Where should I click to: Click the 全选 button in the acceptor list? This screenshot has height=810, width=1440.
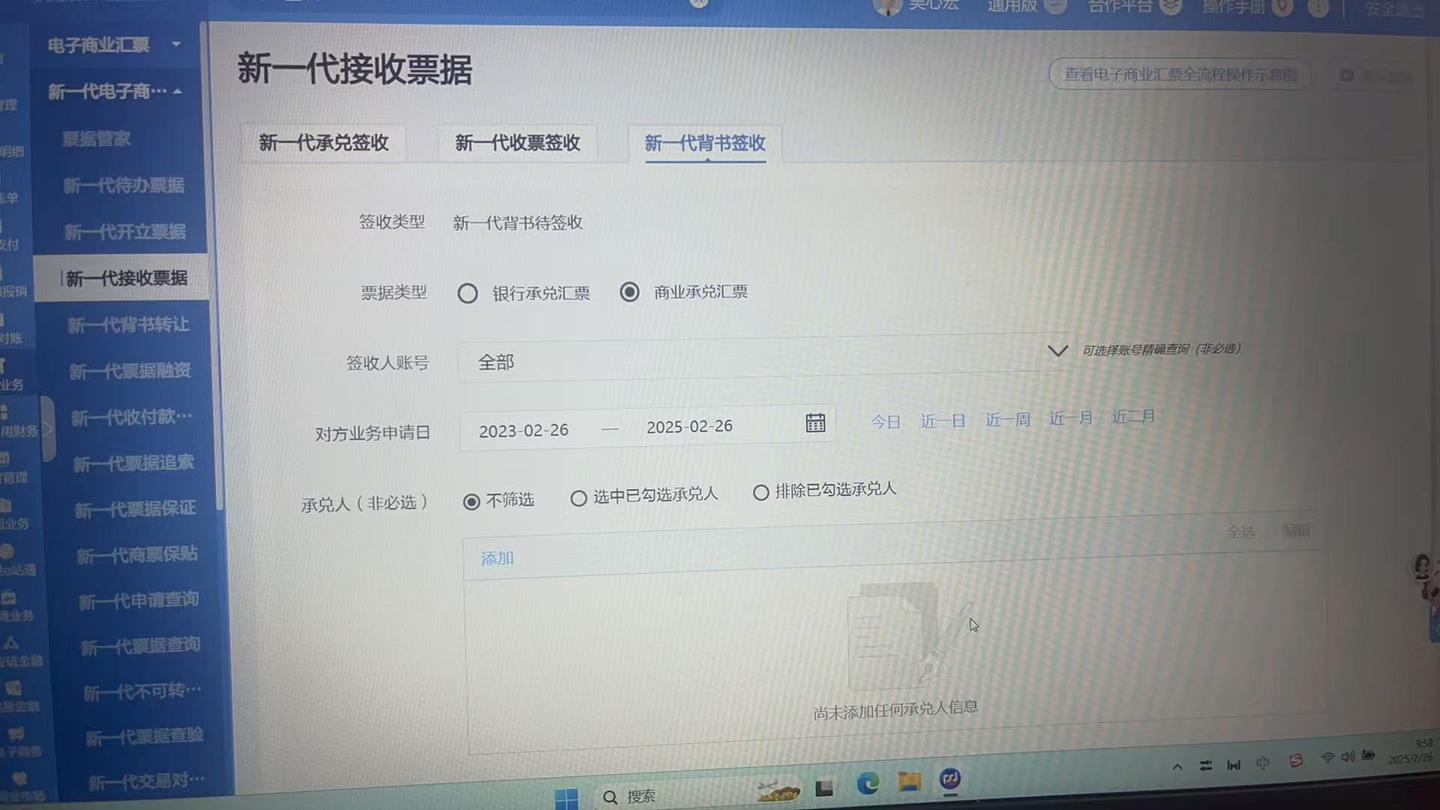1241,531
